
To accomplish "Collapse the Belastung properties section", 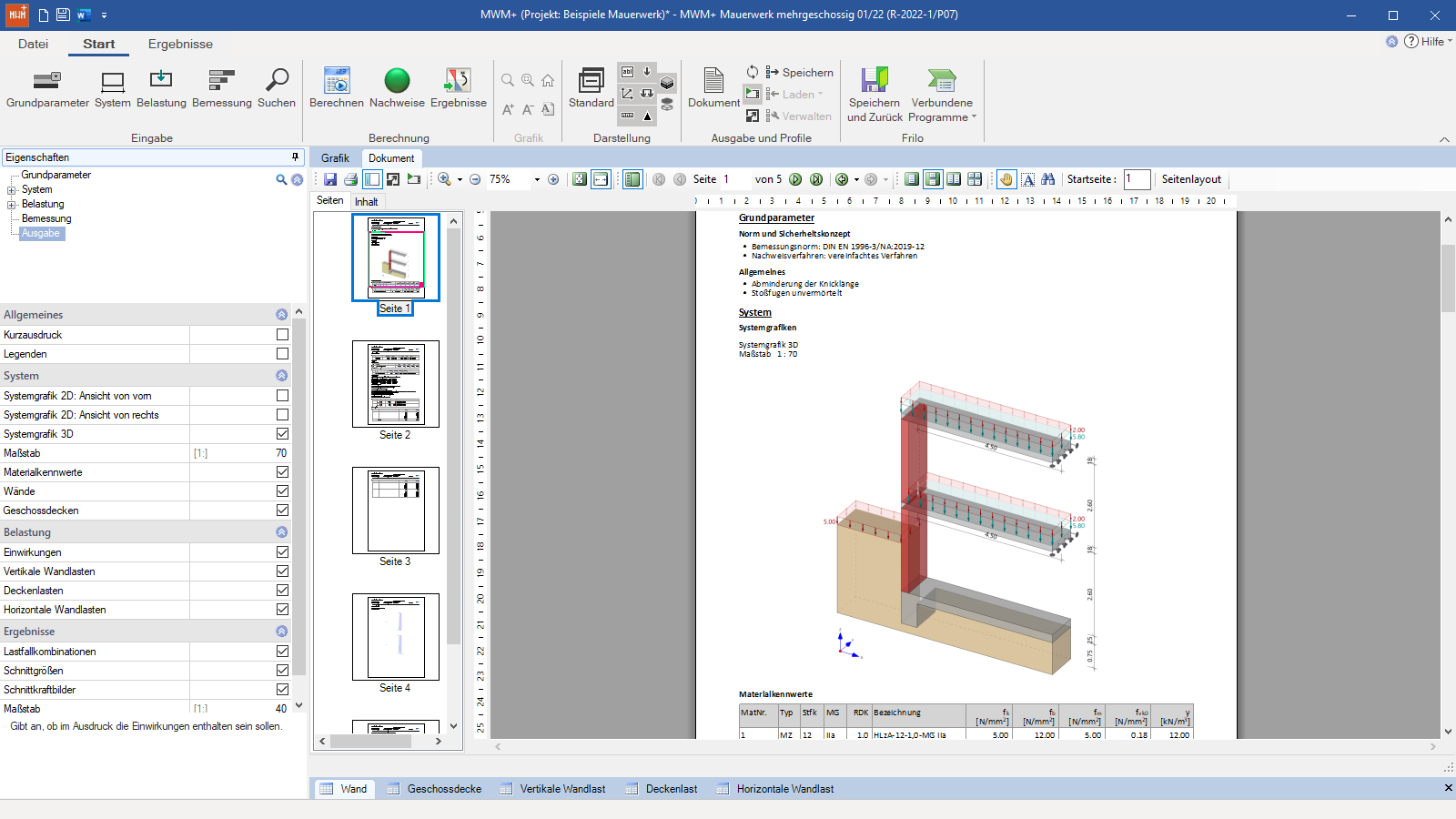I will point(281,532).
